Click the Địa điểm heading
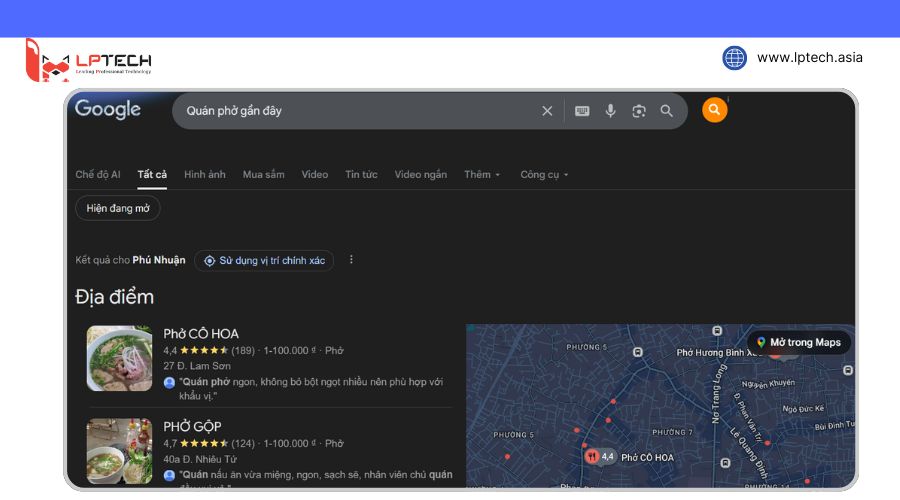Viewport: 900px width, 500px height. (114, 297)
